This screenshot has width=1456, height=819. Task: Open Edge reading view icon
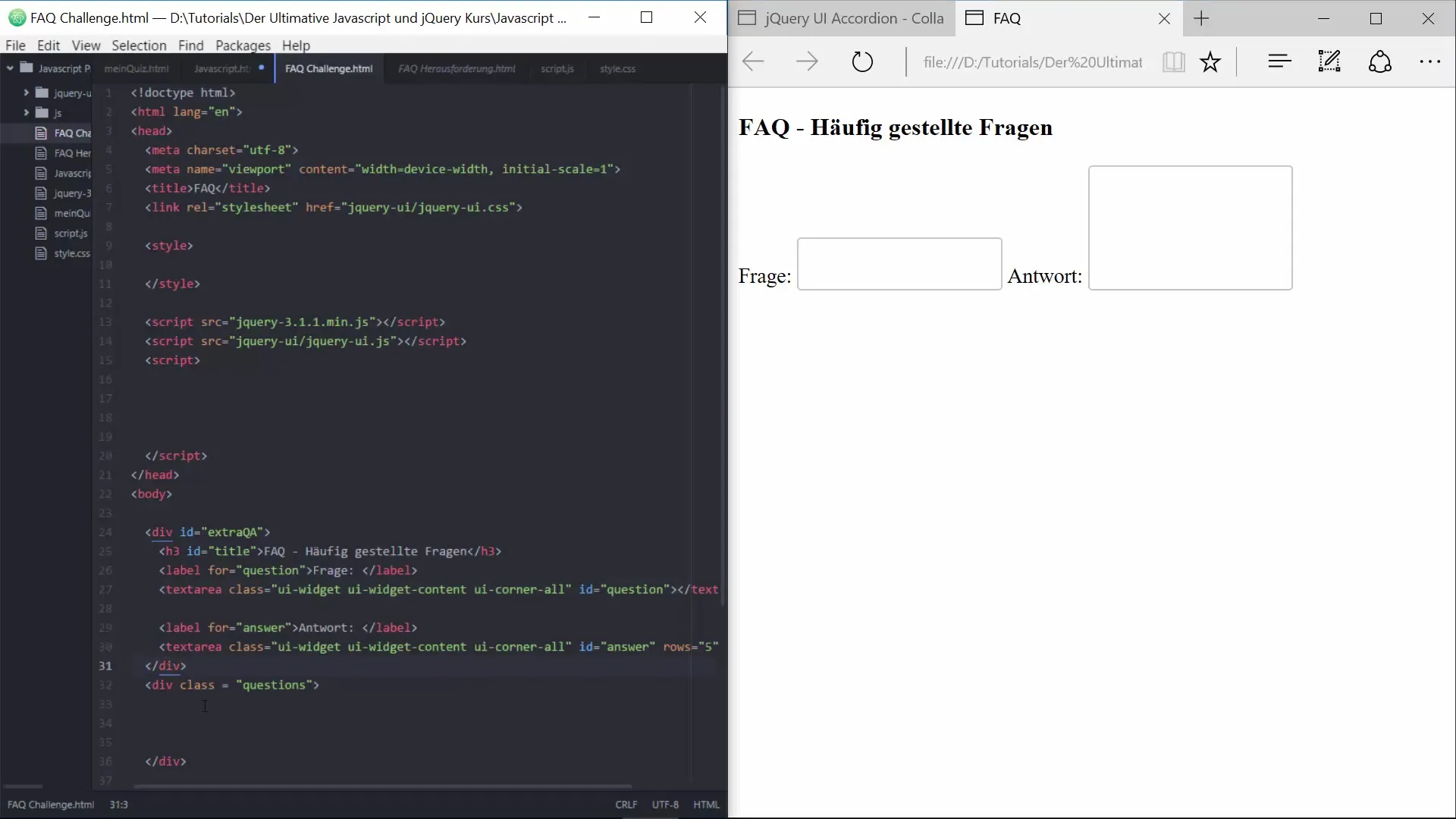pos(1173,61)
